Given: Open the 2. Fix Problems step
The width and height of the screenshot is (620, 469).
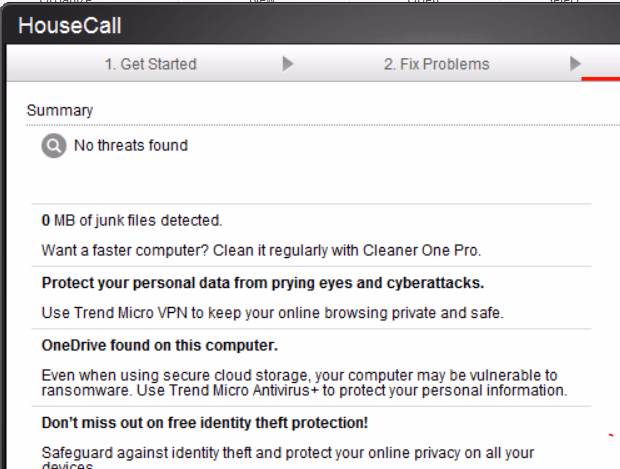Looking at the screenshot, I should coord(436,64).
